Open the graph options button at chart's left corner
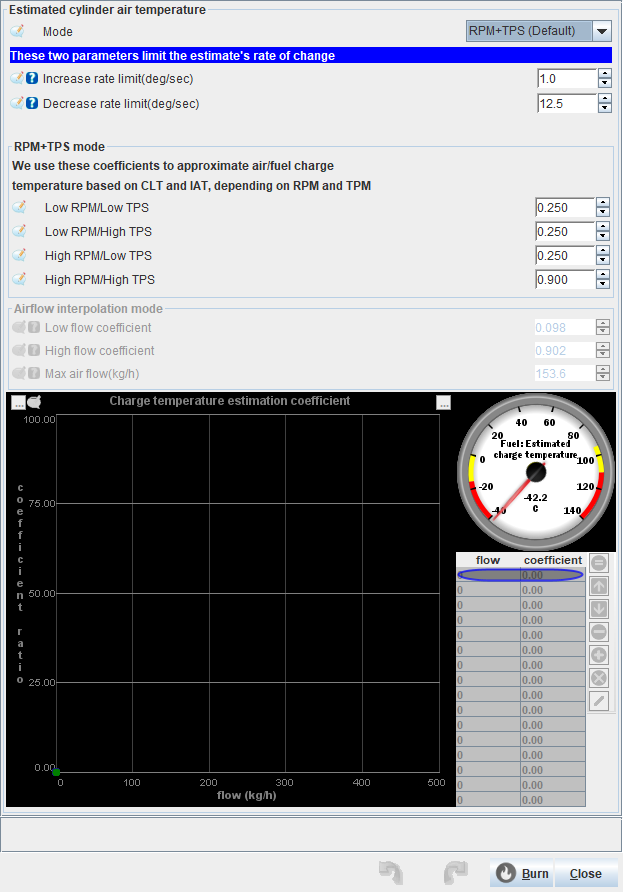623x892 pixels. 18,402
